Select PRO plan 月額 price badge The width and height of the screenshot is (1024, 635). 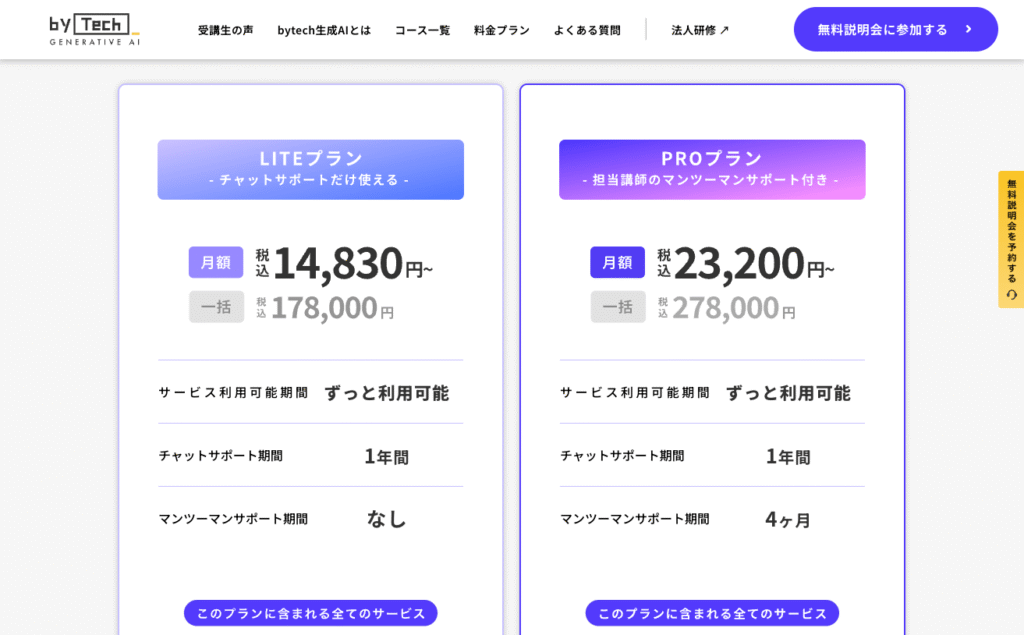pyautogui.click(x=617, y=262)
